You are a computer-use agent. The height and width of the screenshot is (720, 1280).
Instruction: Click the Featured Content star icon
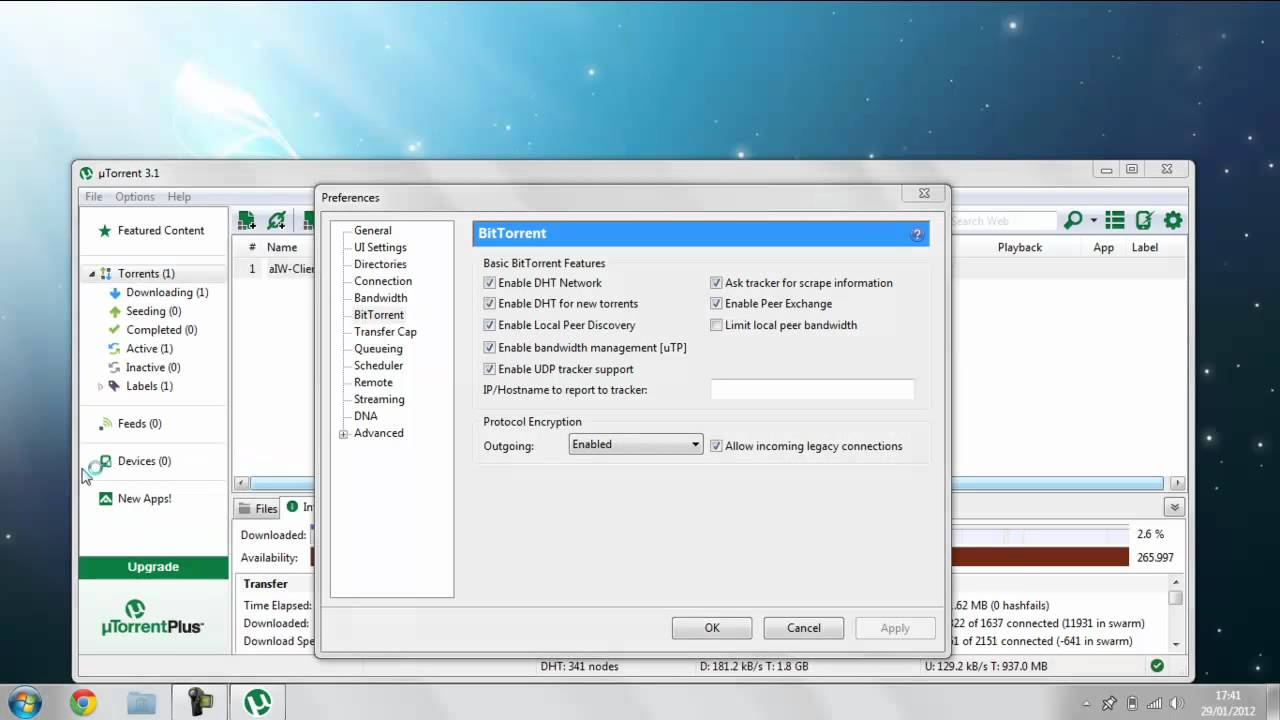click(105, 231)
